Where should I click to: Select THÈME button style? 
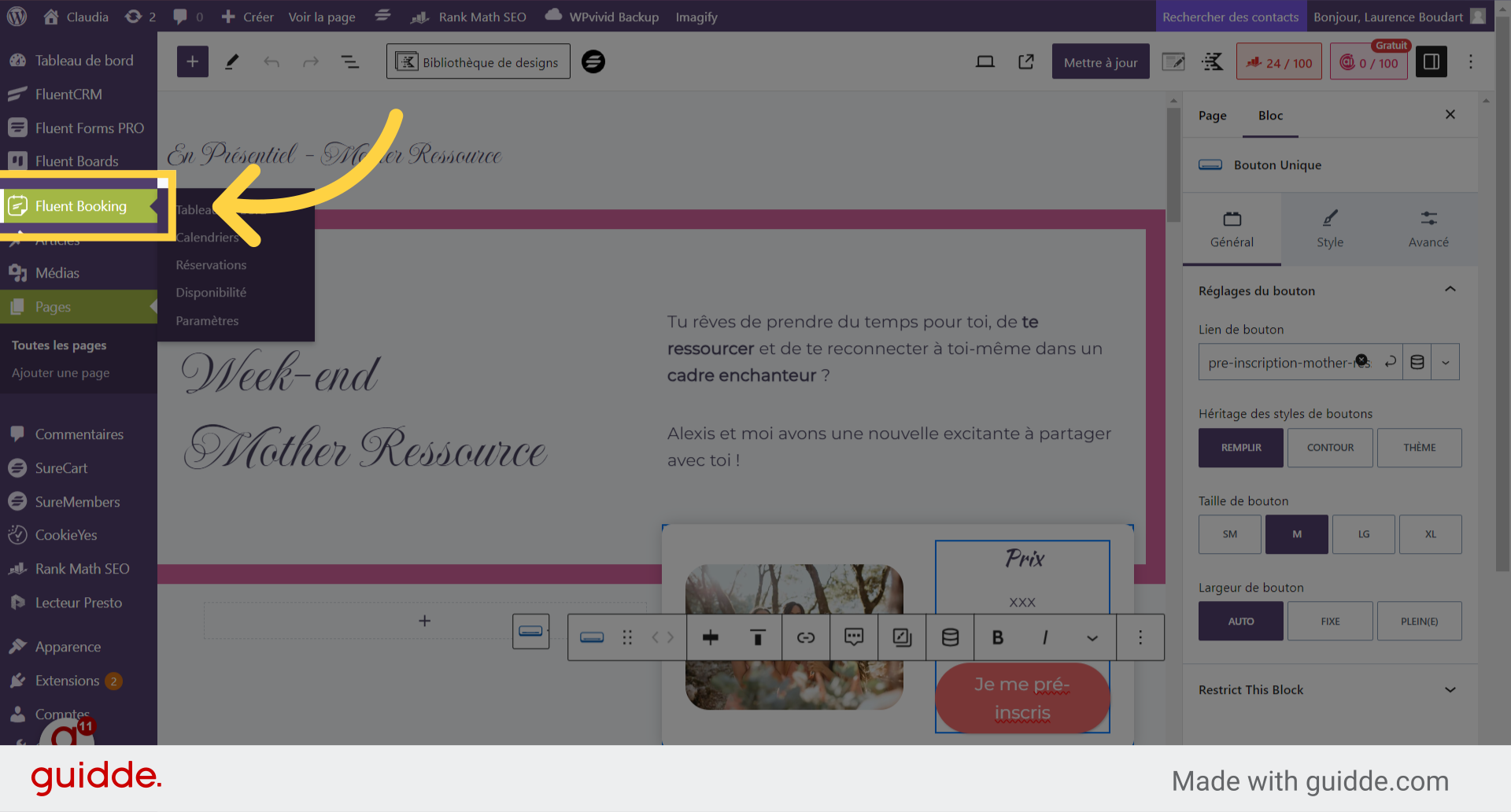[x=1420, y=448]
